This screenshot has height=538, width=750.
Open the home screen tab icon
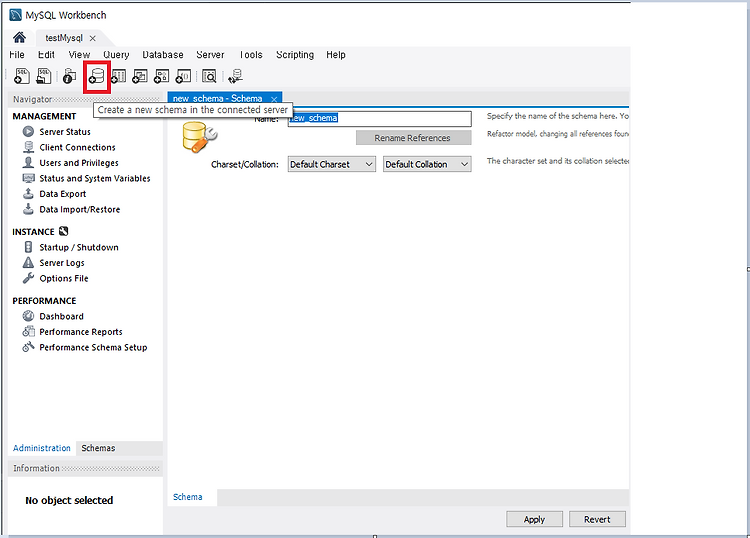pyautogui.click(x=20, y=37)
